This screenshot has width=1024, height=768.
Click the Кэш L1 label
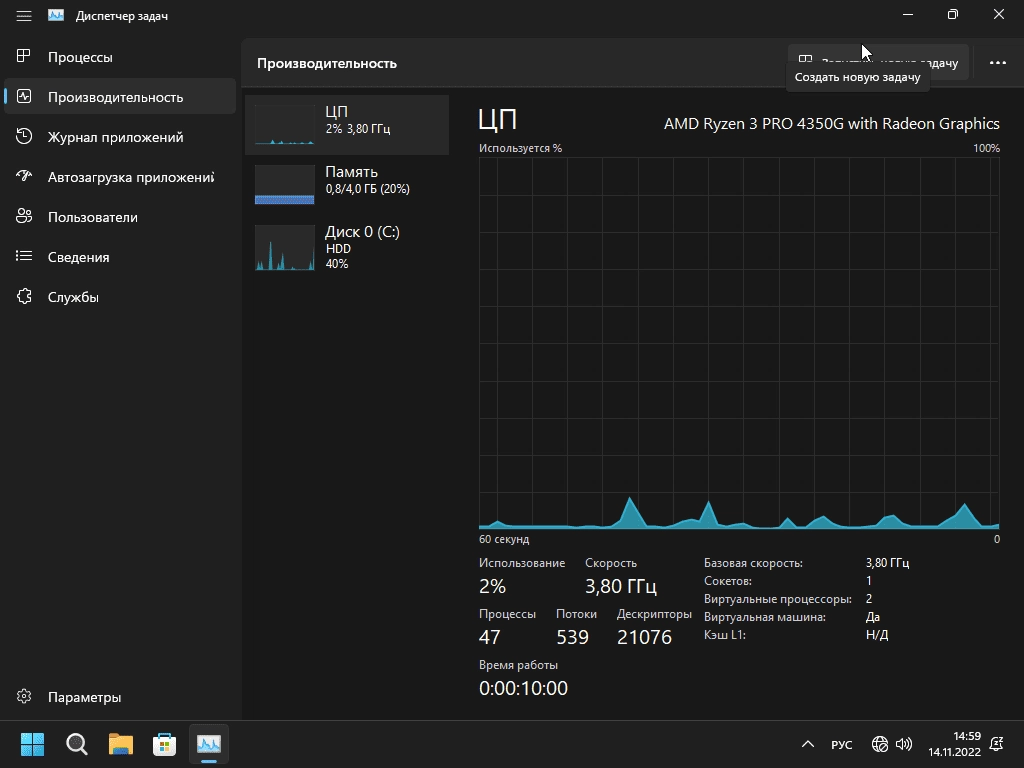point(725,635)
